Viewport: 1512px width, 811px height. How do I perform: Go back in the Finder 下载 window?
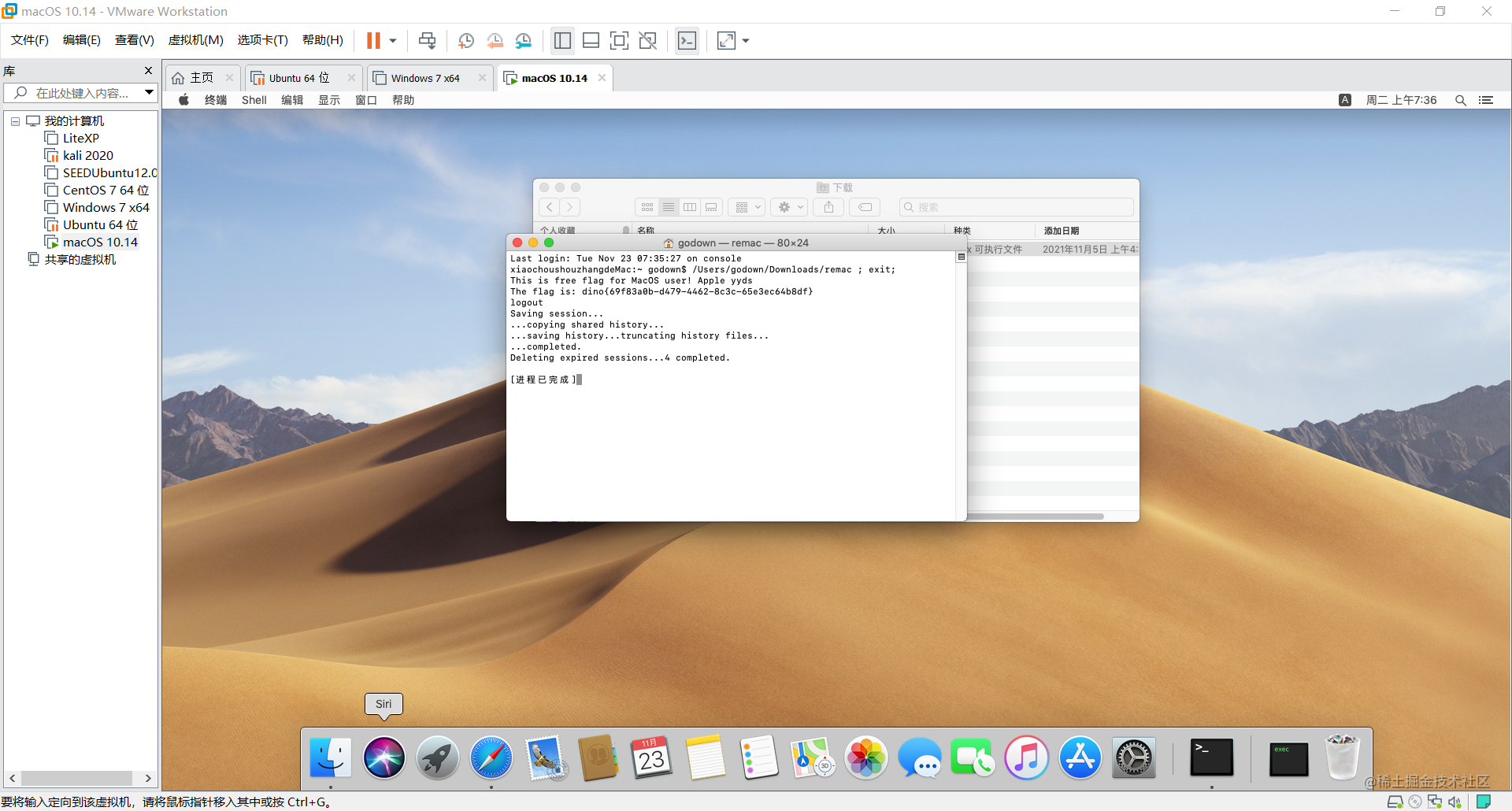pyautogui.click(x=549, y=207)
